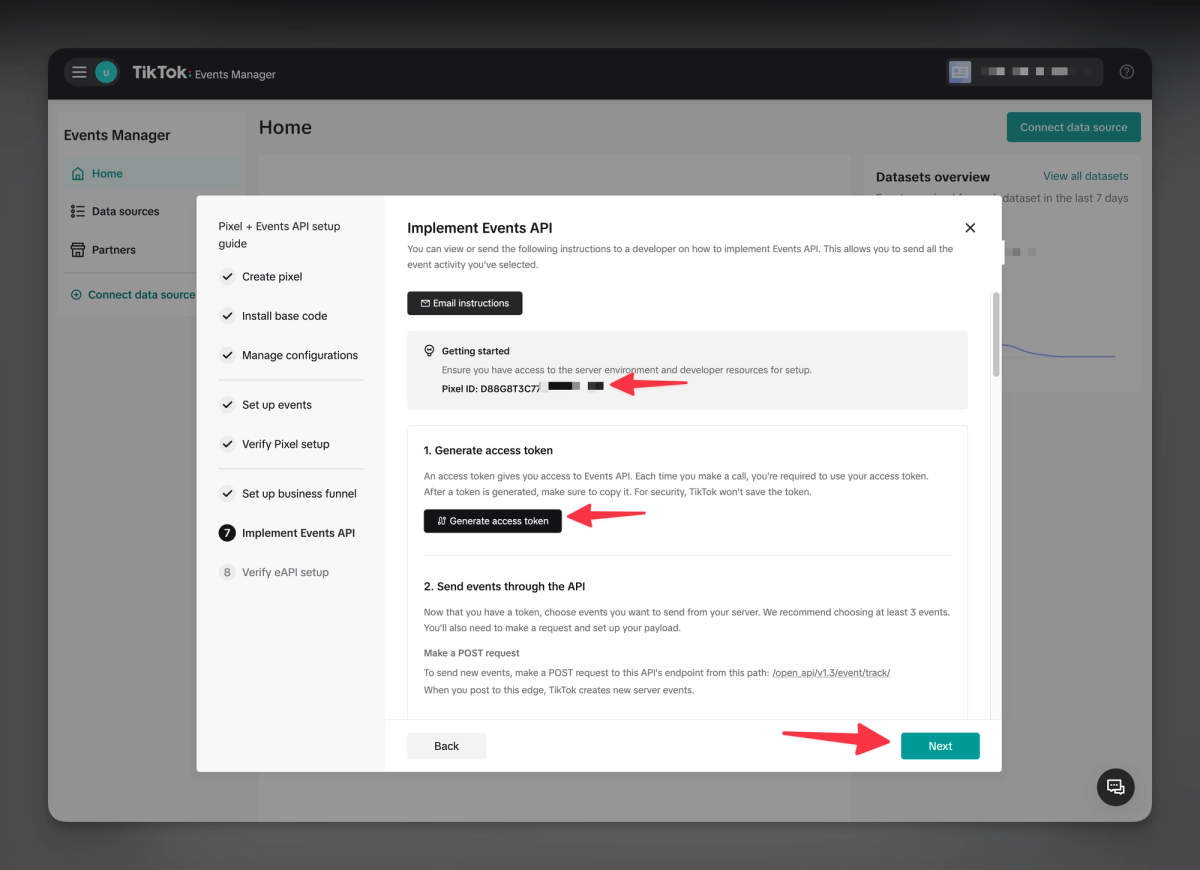Click the Events Manager sidebar title
The height and width of the screenshot is (870, 1200).
point(117,135)
